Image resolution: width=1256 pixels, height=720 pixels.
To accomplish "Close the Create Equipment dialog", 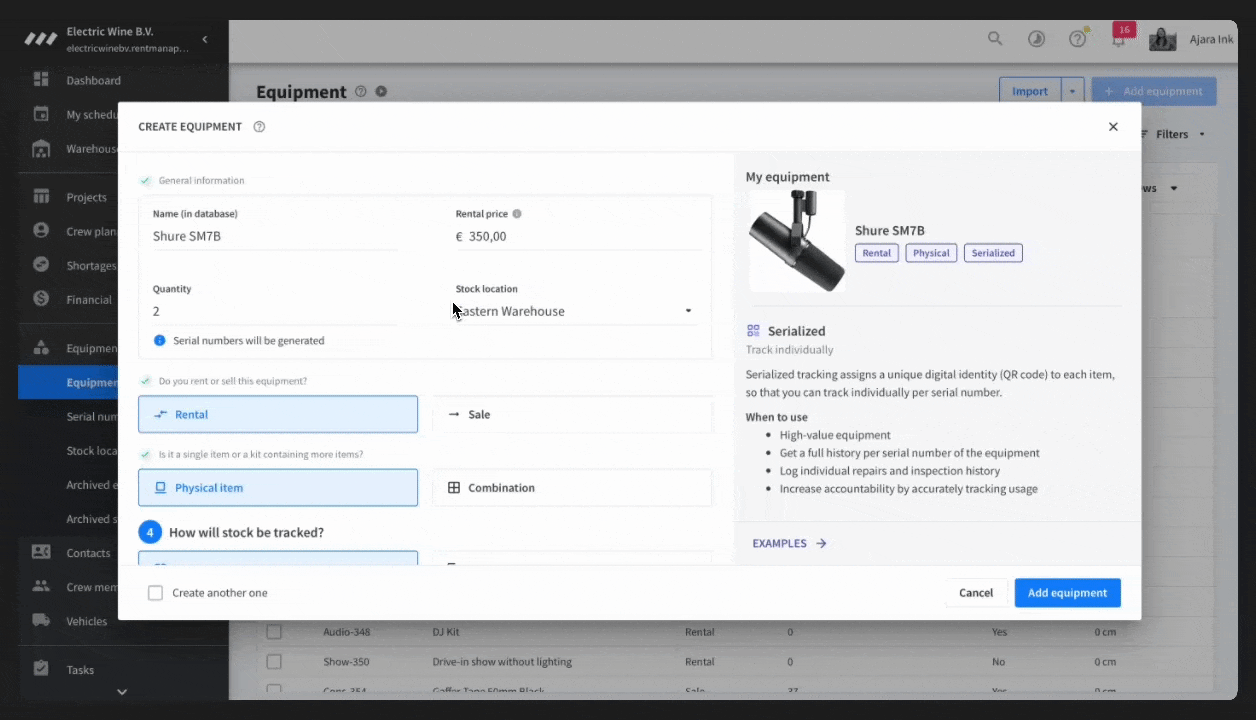I will pyautogui.click(x=1113, y=127).
